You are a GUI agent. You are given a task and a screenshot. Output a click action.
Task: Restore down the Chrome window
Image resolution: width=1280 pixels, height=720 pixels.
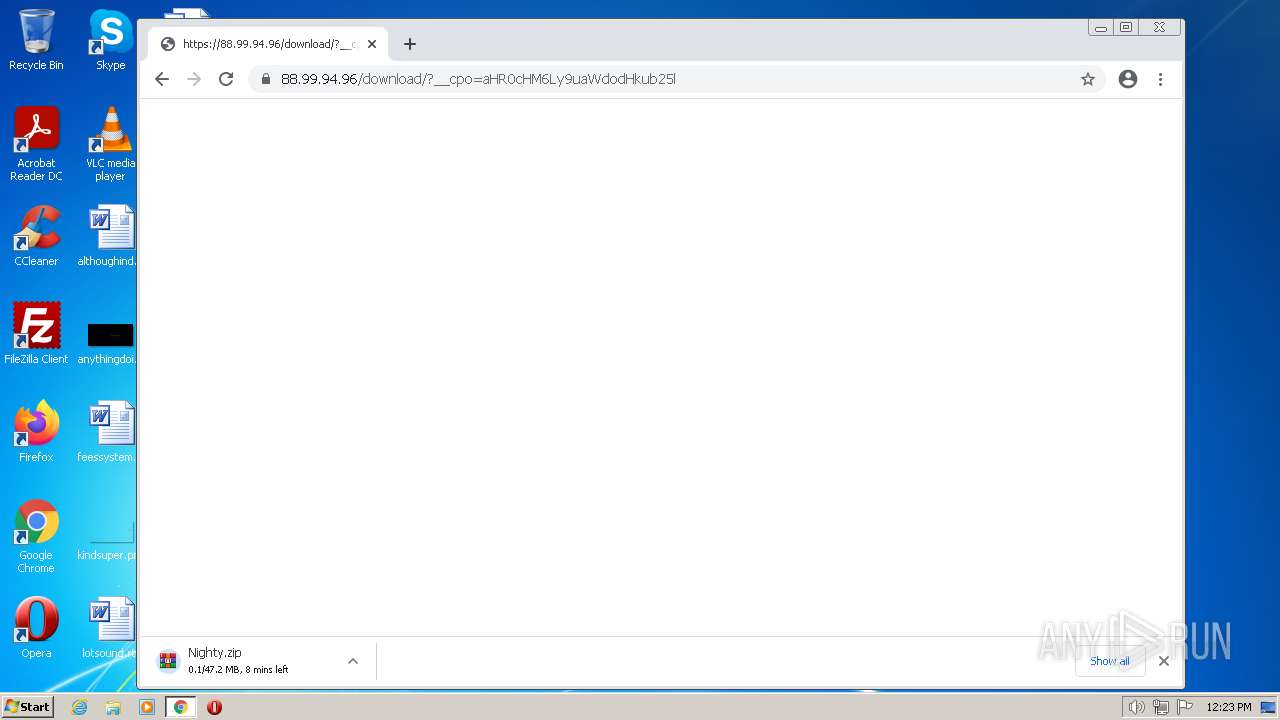[x=1126, y=28]
